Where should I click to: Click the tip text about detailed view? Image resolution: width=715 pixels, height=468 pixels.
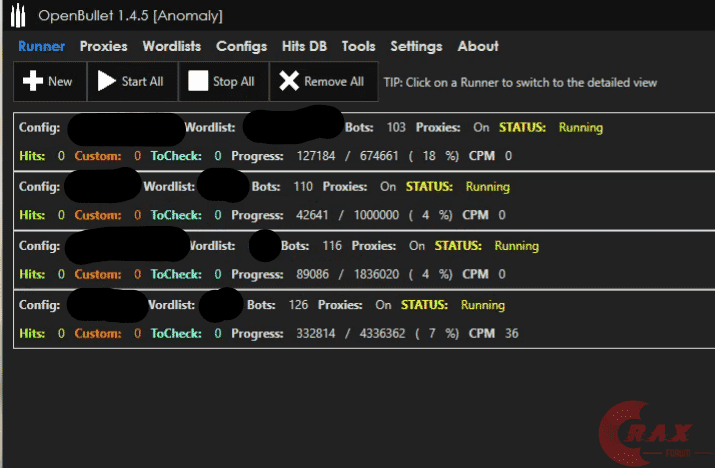520,83
